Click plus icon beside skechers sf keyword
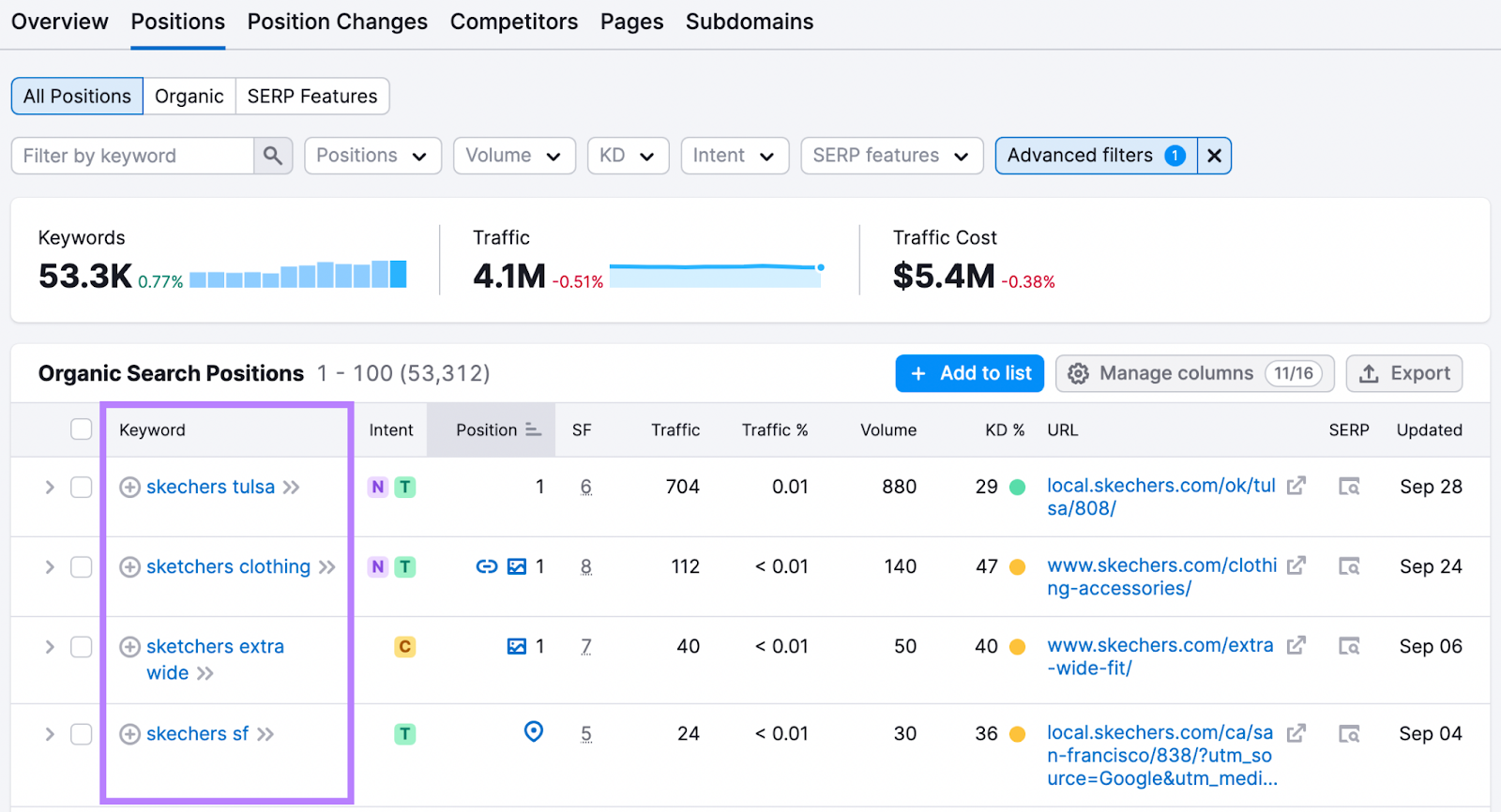Screen dimensions: 1501x812 click(130, 734)
